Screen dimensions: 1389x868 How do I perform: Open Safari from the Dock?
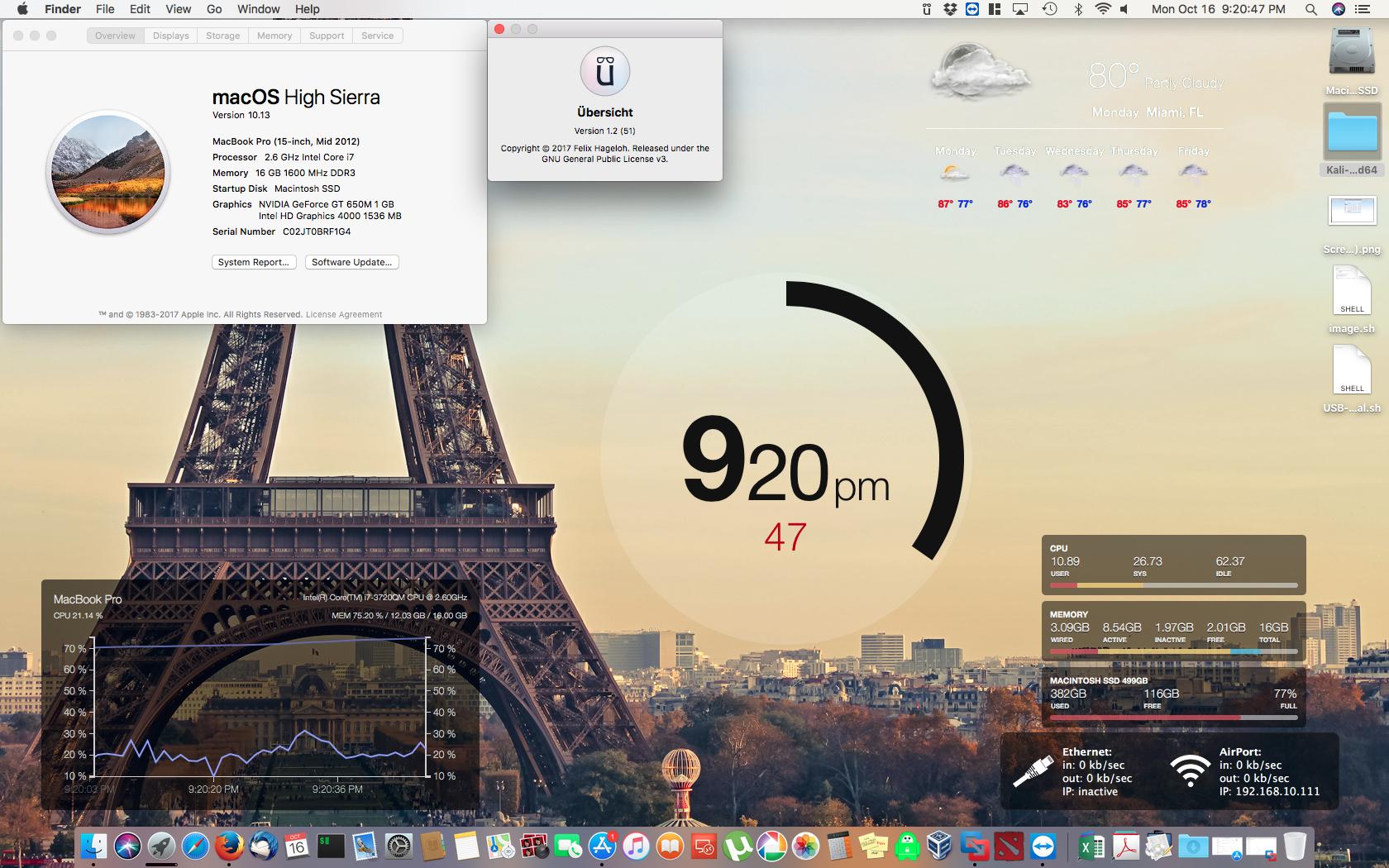[x=195, y=846]
